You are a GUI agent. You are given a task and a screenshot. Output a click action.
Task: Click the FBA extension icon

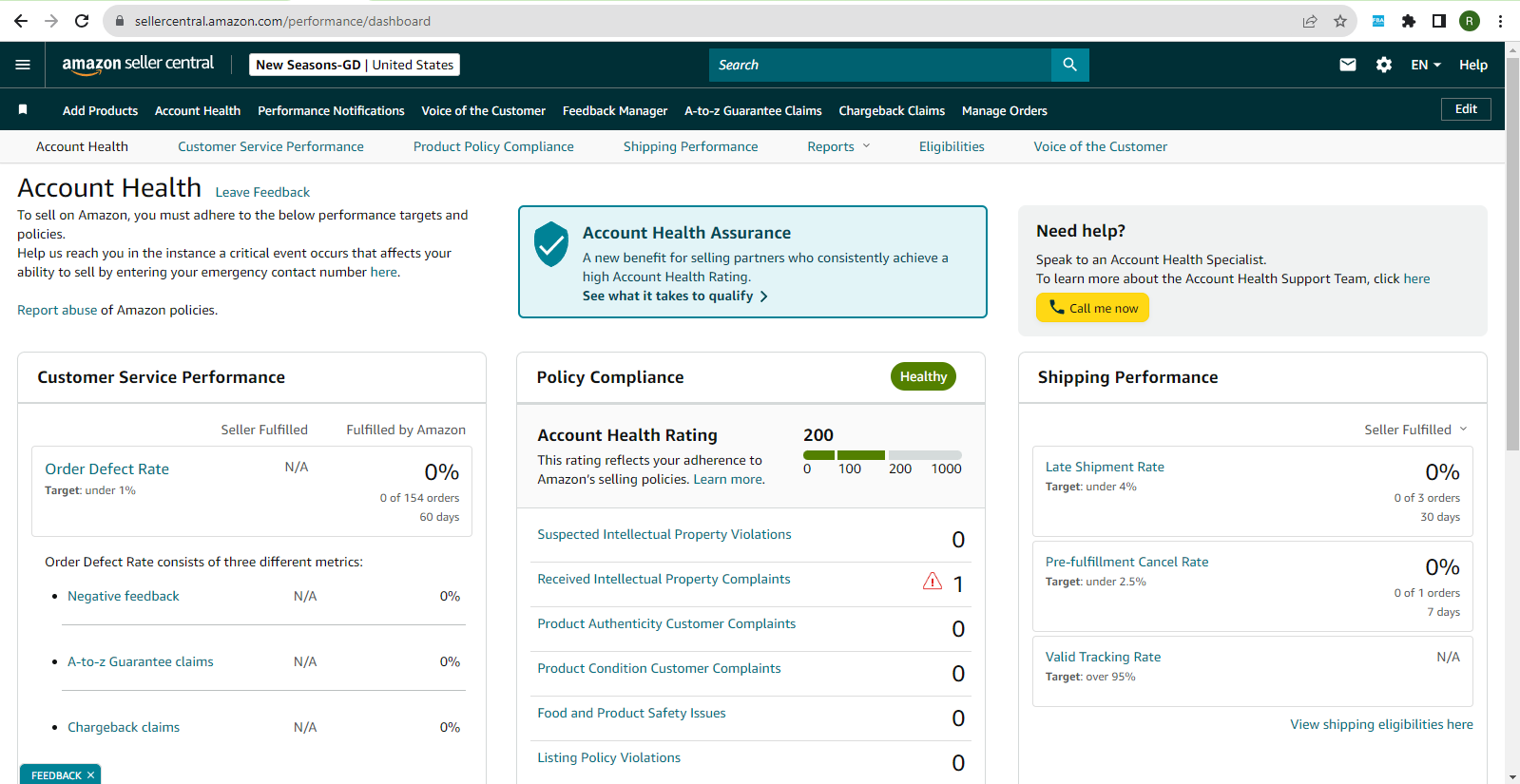click(x=1378, y=21)
